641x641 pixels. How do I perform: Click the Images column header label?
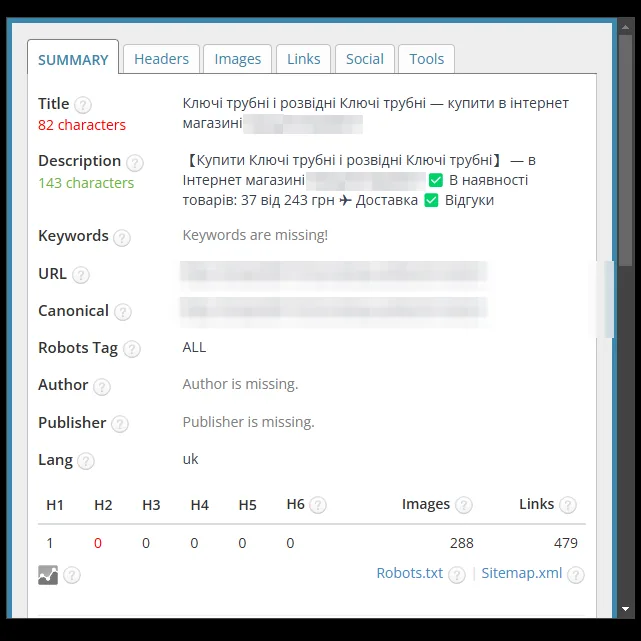pos(426,504)
